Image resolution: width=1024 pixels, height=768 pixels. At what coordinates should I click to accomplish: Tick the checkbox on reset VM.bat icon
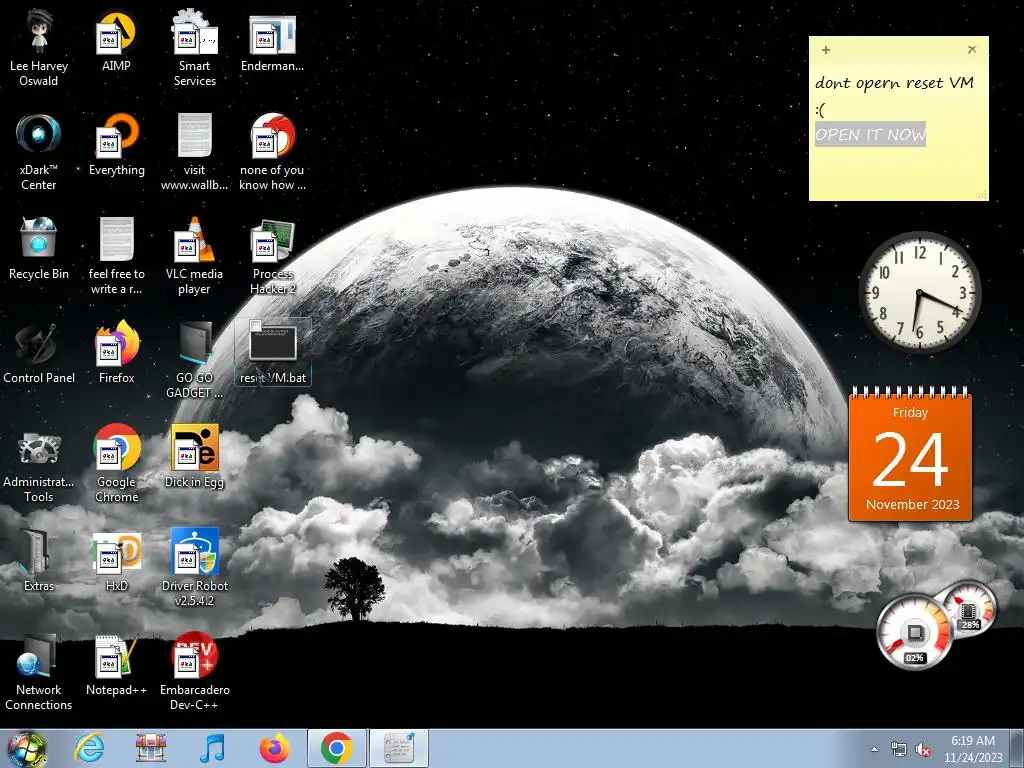coord(255,326)
